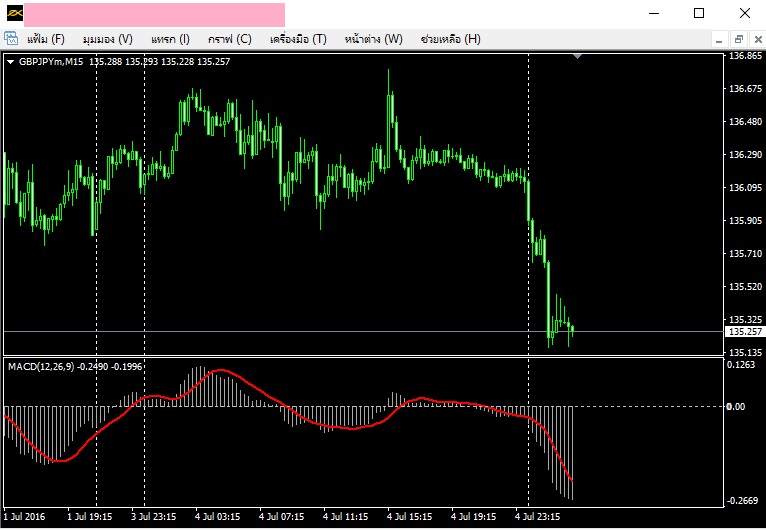Click the current price label 135.257
Screen dimensions: 766x530
(x=745, y=332)
